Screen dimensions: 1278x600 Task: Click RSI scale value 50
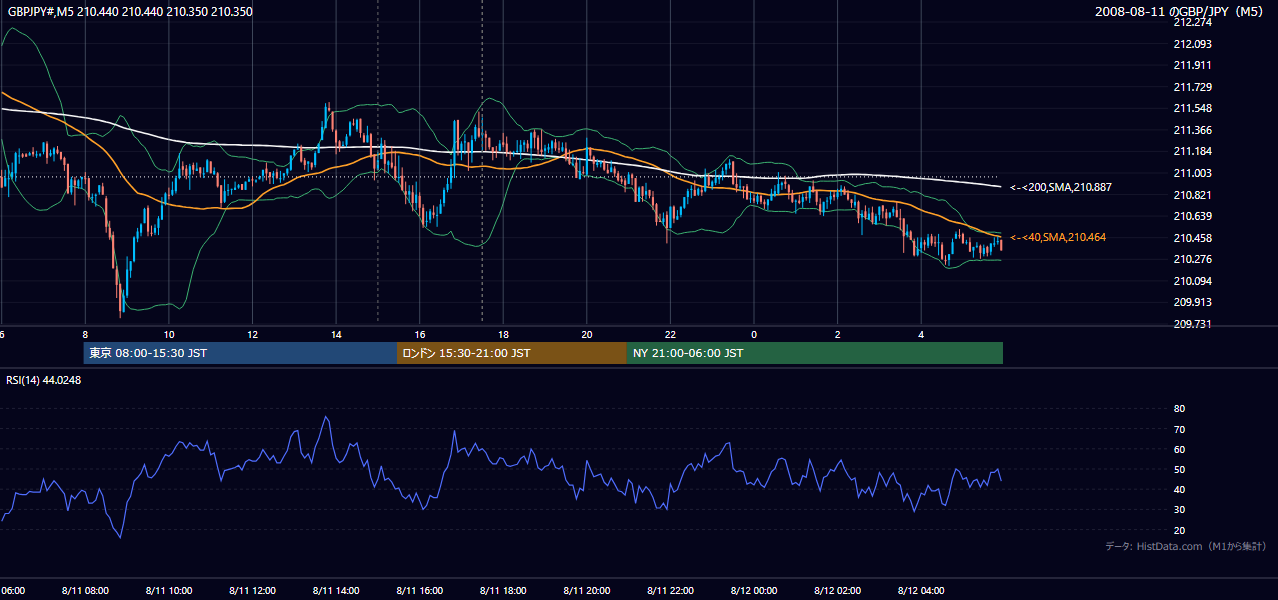tap(1179, 469)
